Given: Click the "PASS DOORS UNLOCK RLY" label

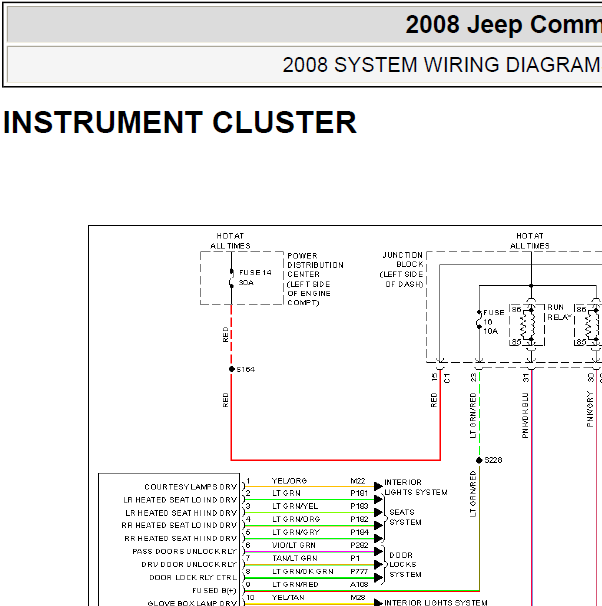Looking at the screenshot, I should point(184,552).
